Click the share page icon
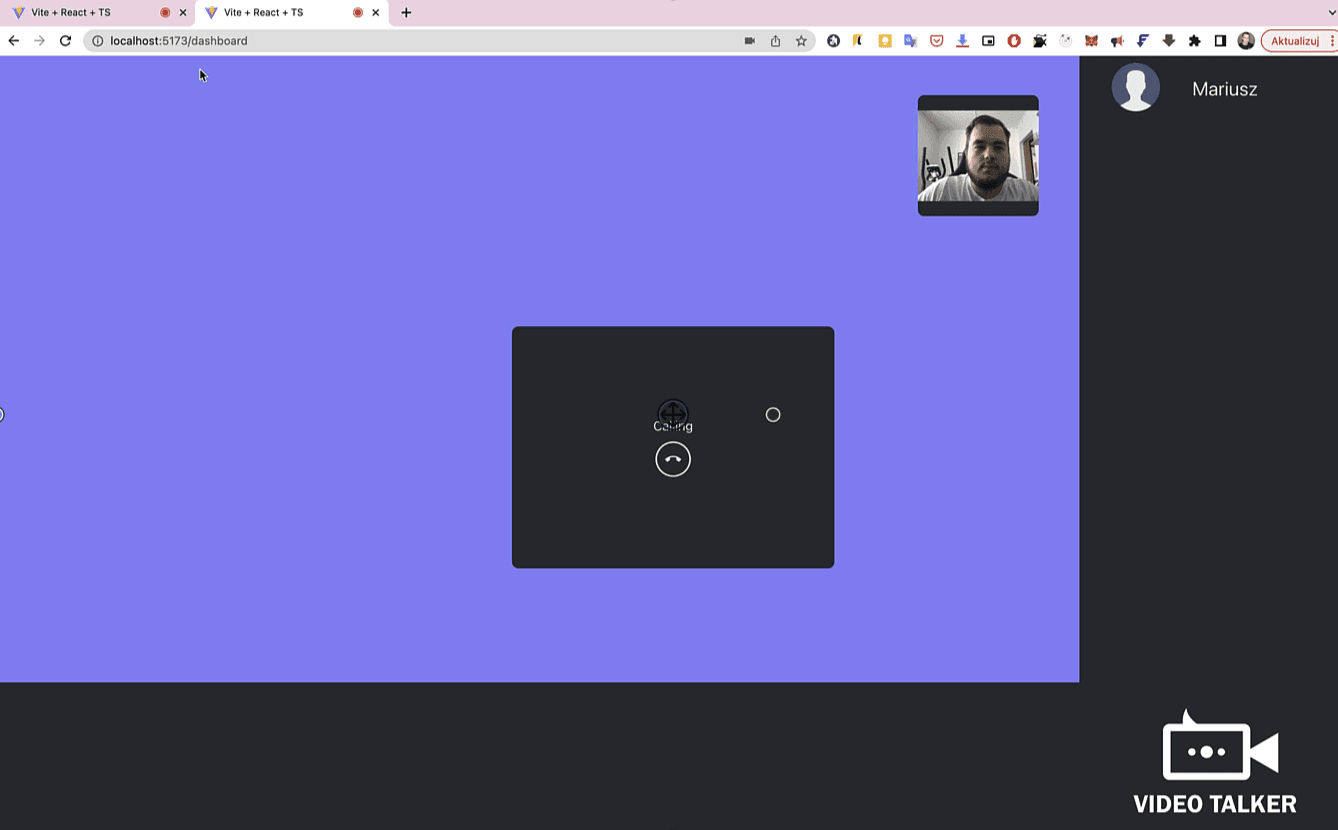1338x830 pixels. tap(775, 41)
